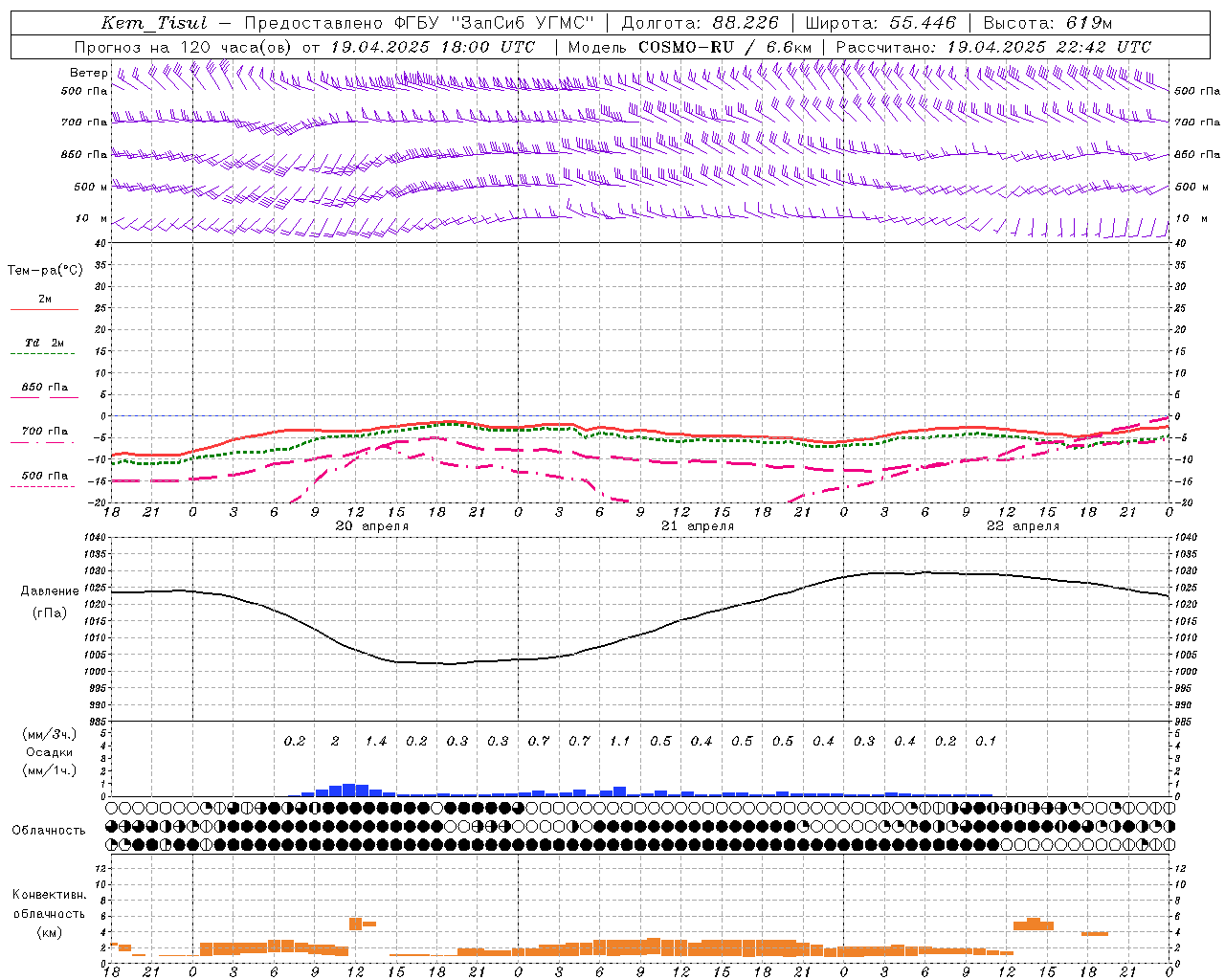This screenshot has width=1225, height=980.
Task: Select the computed time "Рассчитано: 19.04.2025 22:42 UTC"
Action: (993, 47)
